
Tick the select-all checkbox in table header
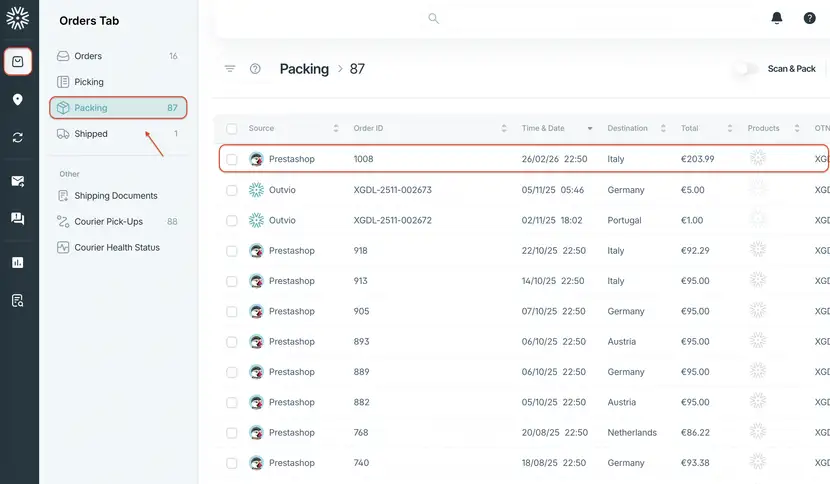(x=232, y=129)
